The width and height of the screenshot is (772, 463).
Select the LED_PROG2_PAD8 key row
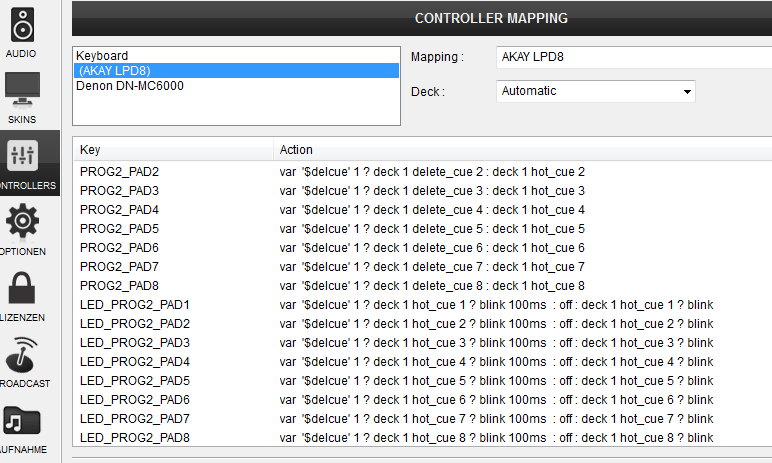tap(423, 437)
